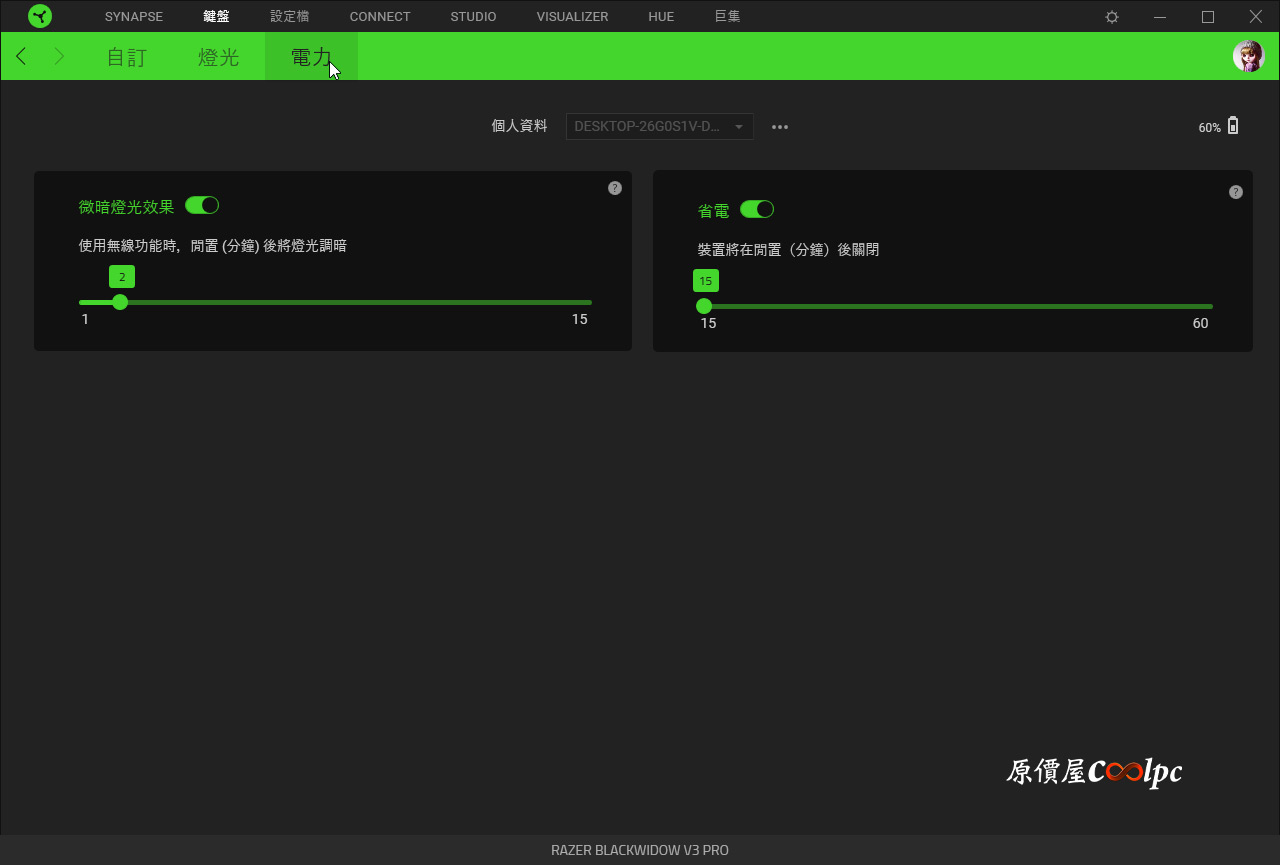The width and height of the screenshot is (1280, 865).
Task: Toggle the 微暗燈光效果 switch off
Action: coord(202,205)
